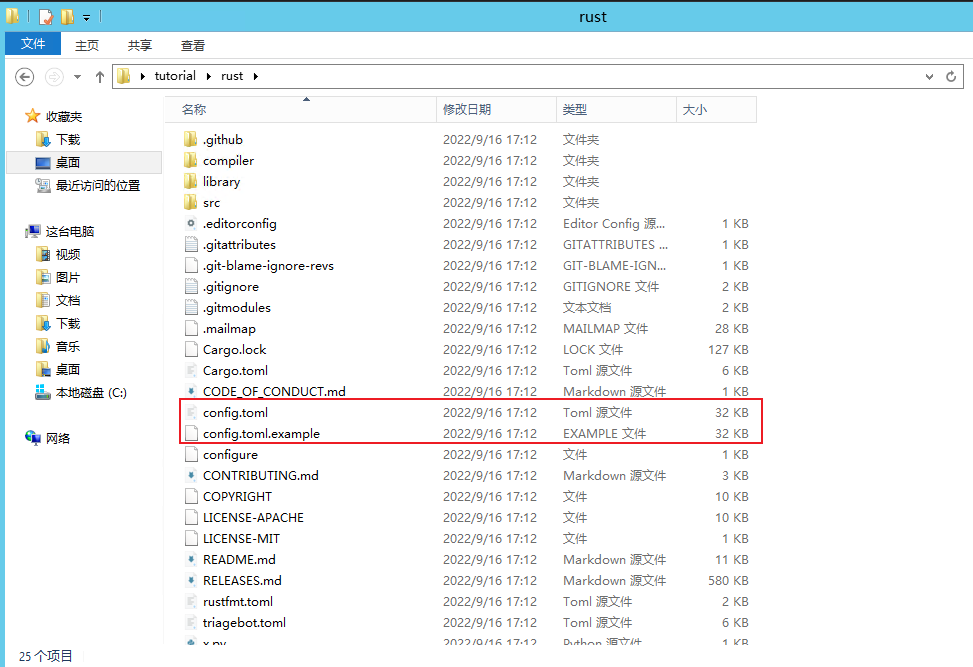The height and width of the screenshot is (667, 973).
Task: Click the Back navigation arrow
Action: [24, 76]
